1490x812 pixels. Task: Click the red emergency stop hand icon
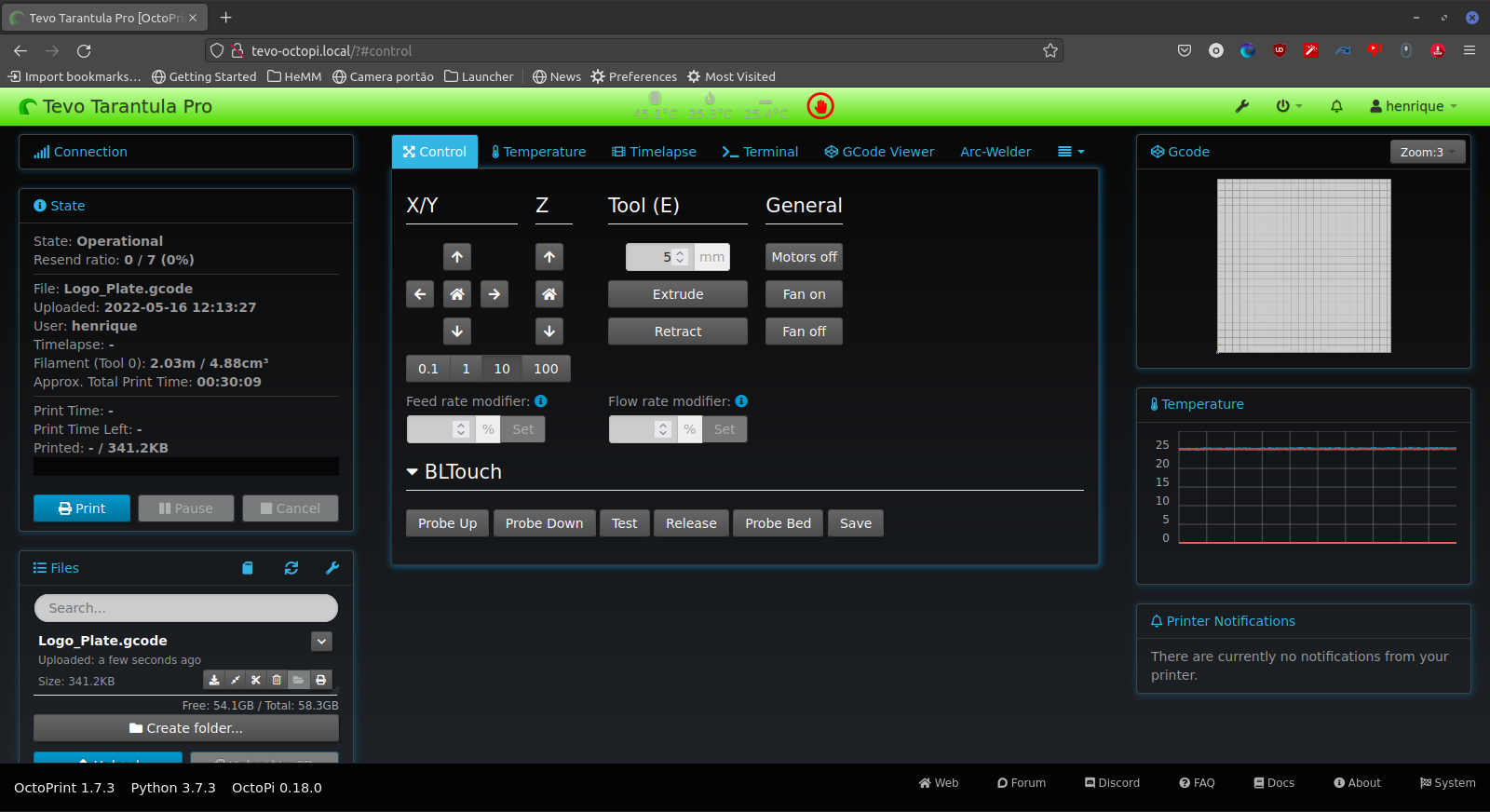[x=820, y=106]
